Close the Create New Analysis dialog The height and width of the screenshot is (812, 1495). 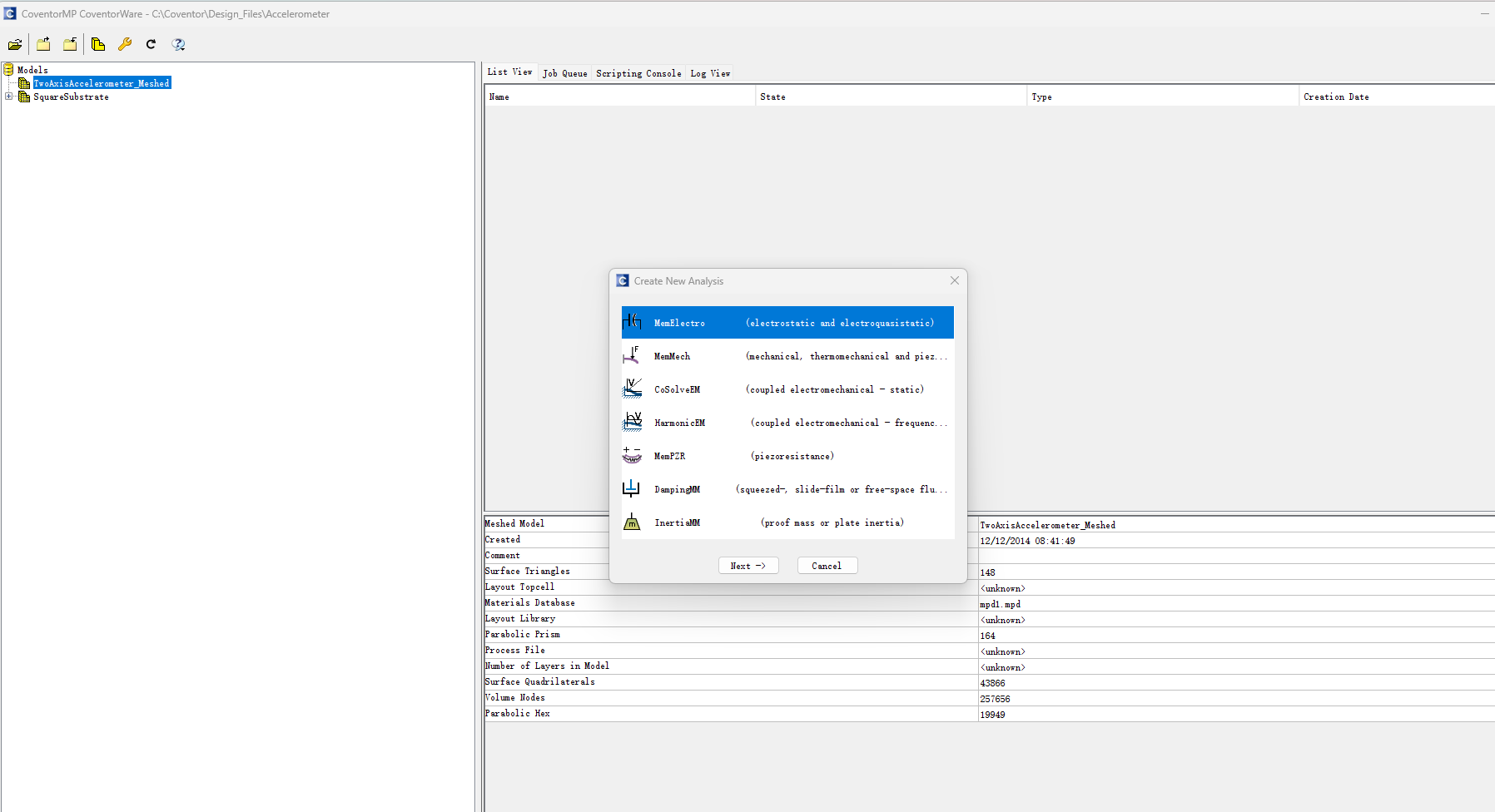[955, 280]
